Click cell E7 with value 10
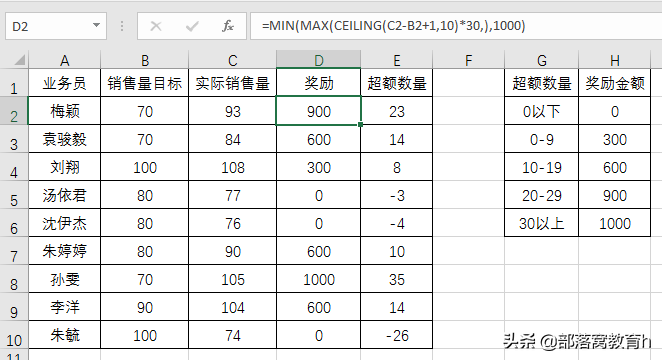 (x=397, y=251)
